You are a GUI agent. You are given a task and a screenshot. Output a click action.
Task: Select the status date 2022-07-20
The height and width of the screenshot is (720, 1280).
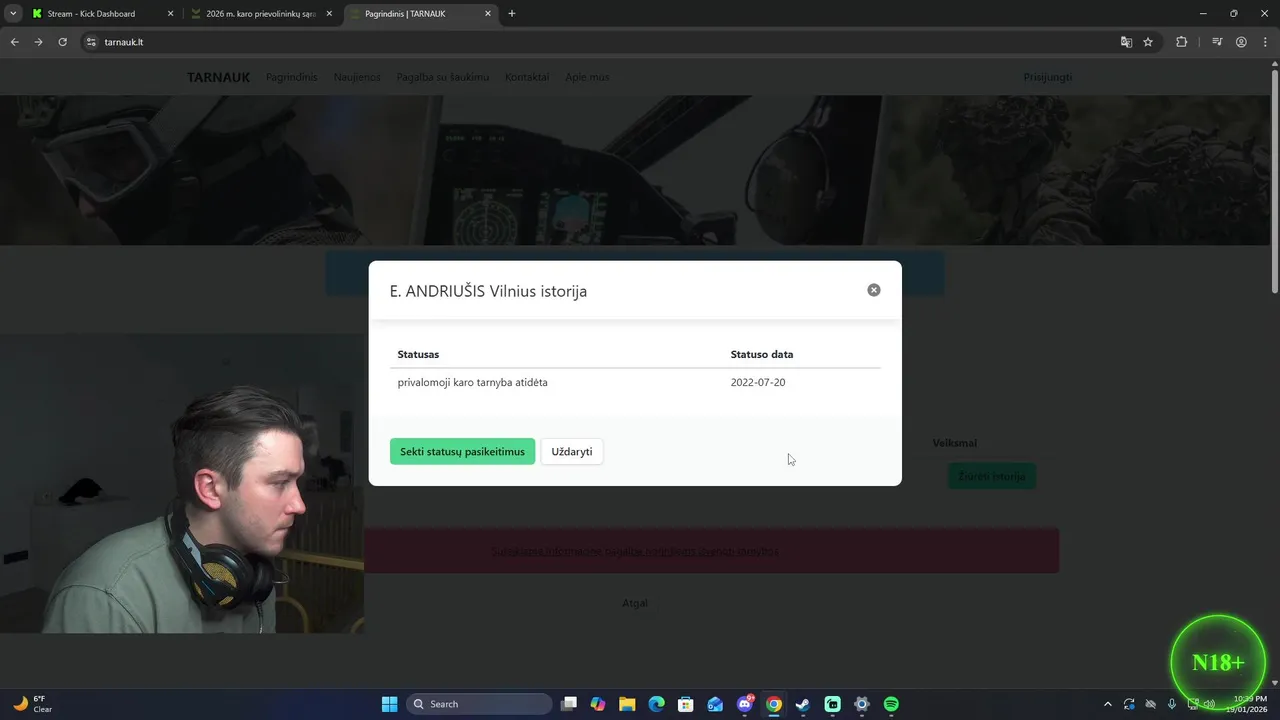point(758,383)
